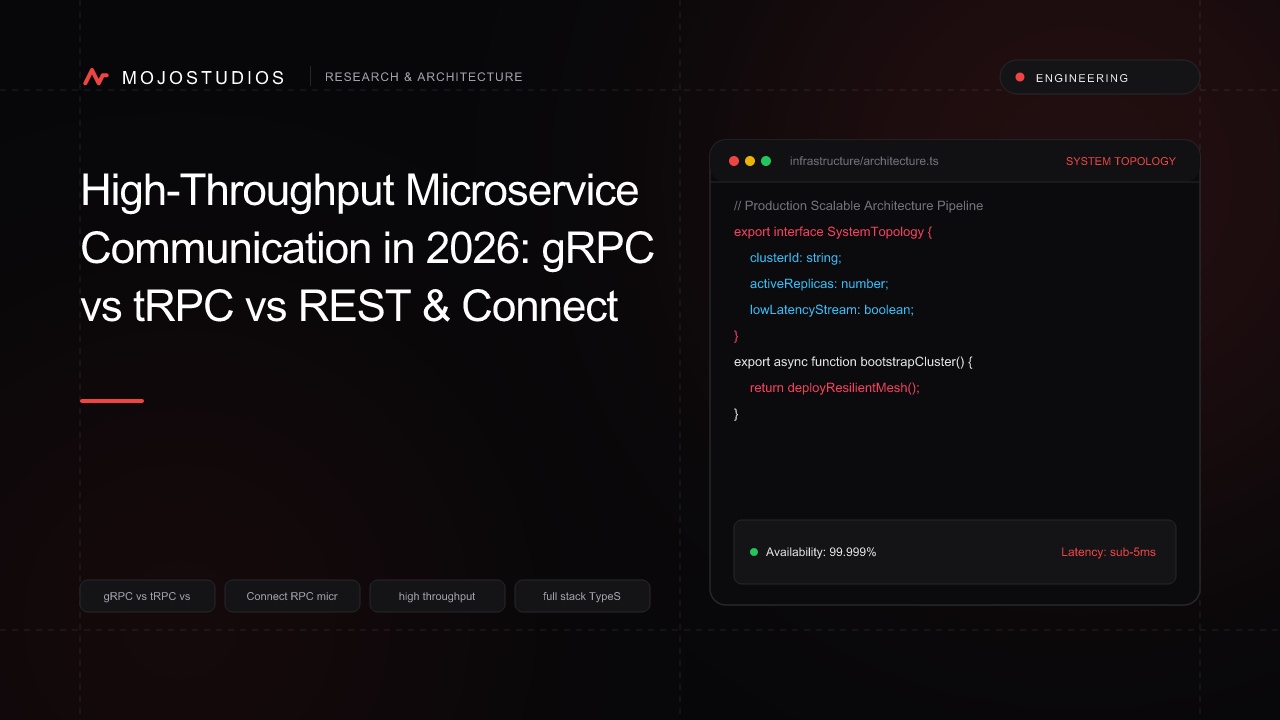Click the high throughput tag

(x=437, y=596)
